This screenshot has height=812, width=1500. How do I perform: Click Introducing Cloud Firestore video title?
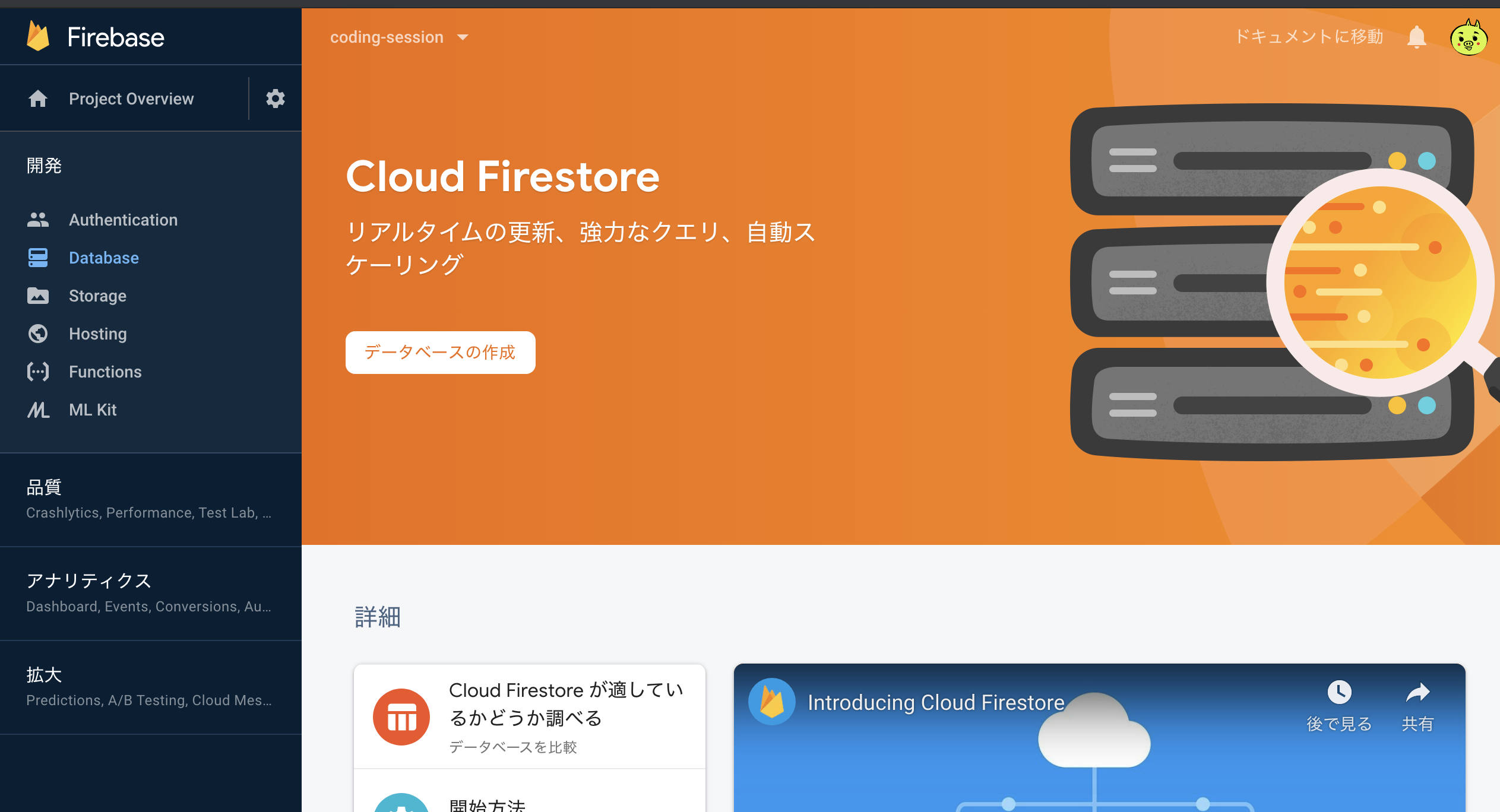click(936, 702)
